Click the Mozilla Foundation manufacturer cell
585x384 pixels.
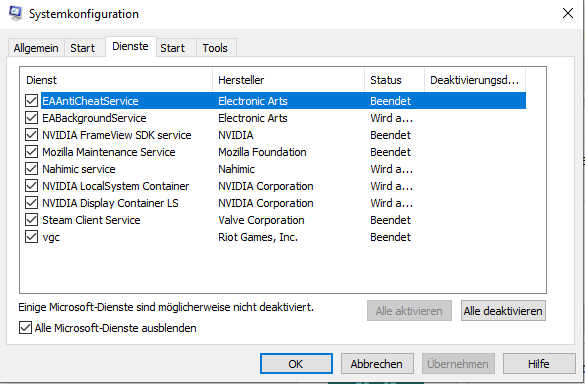[x=262, y=152]
